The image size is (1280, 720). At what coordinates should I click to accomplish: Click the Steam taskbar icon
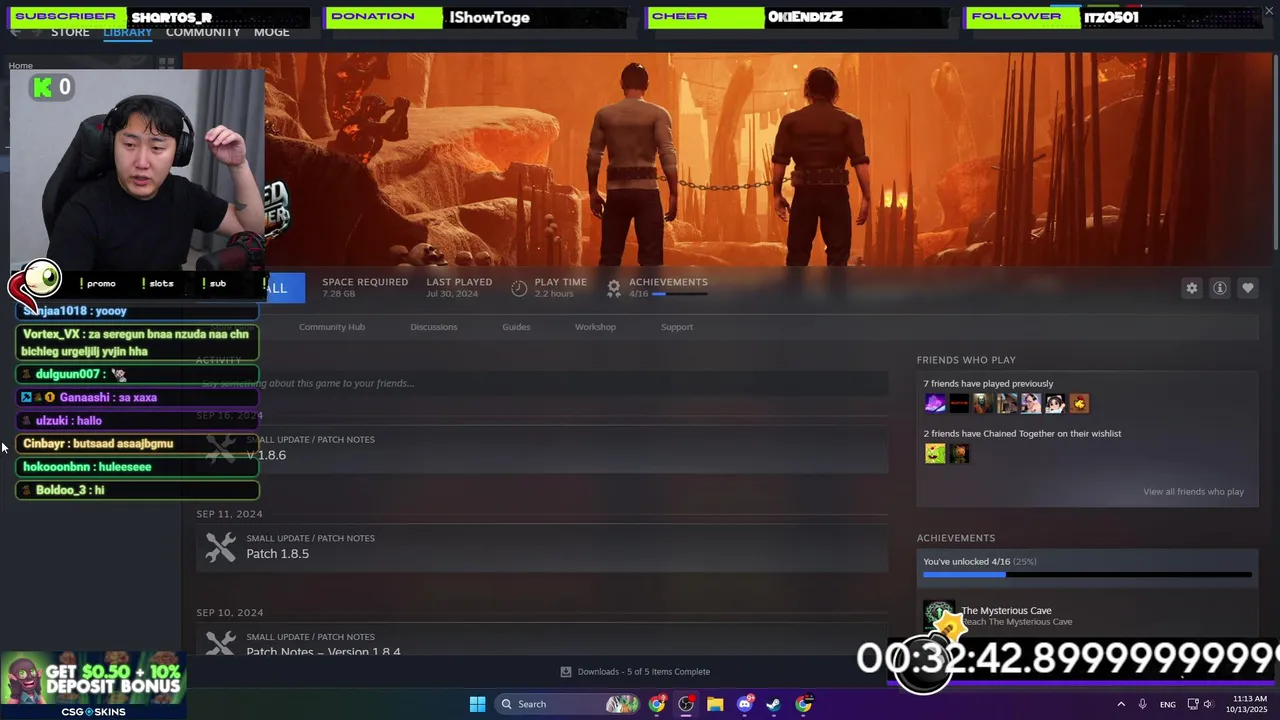point(773,704)
